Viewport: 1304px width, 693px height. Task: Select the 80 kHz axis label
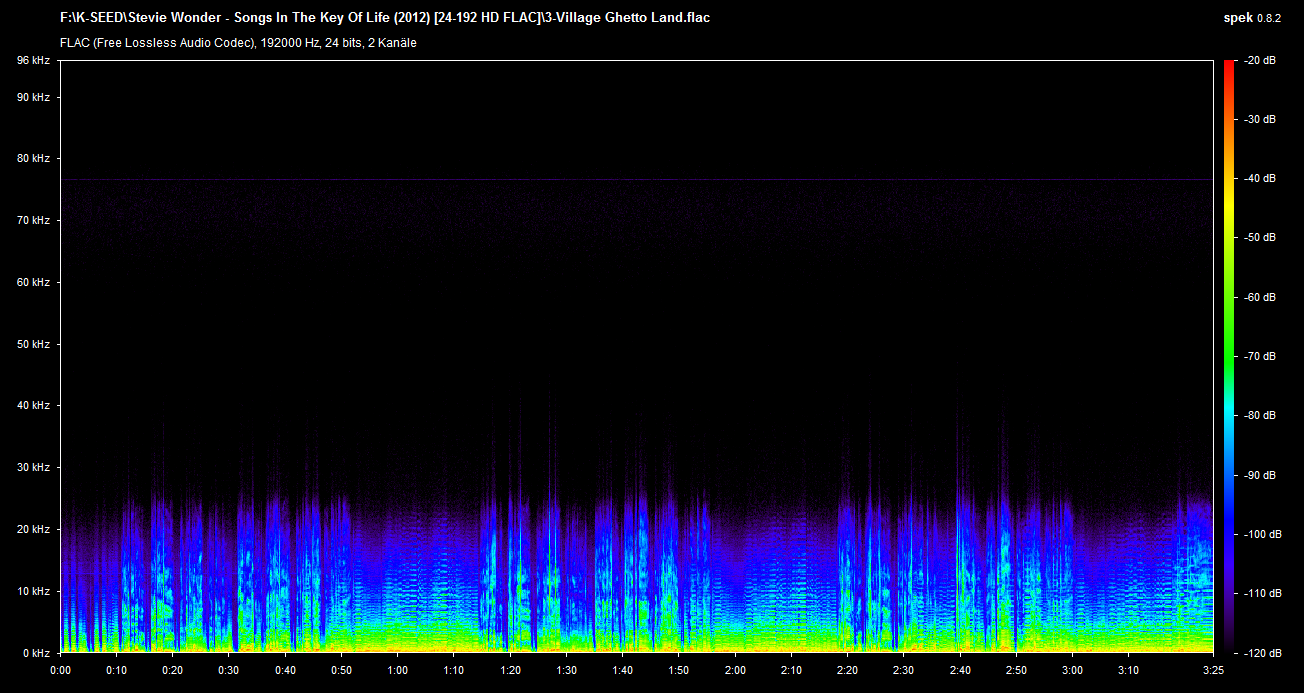[33, 159]
